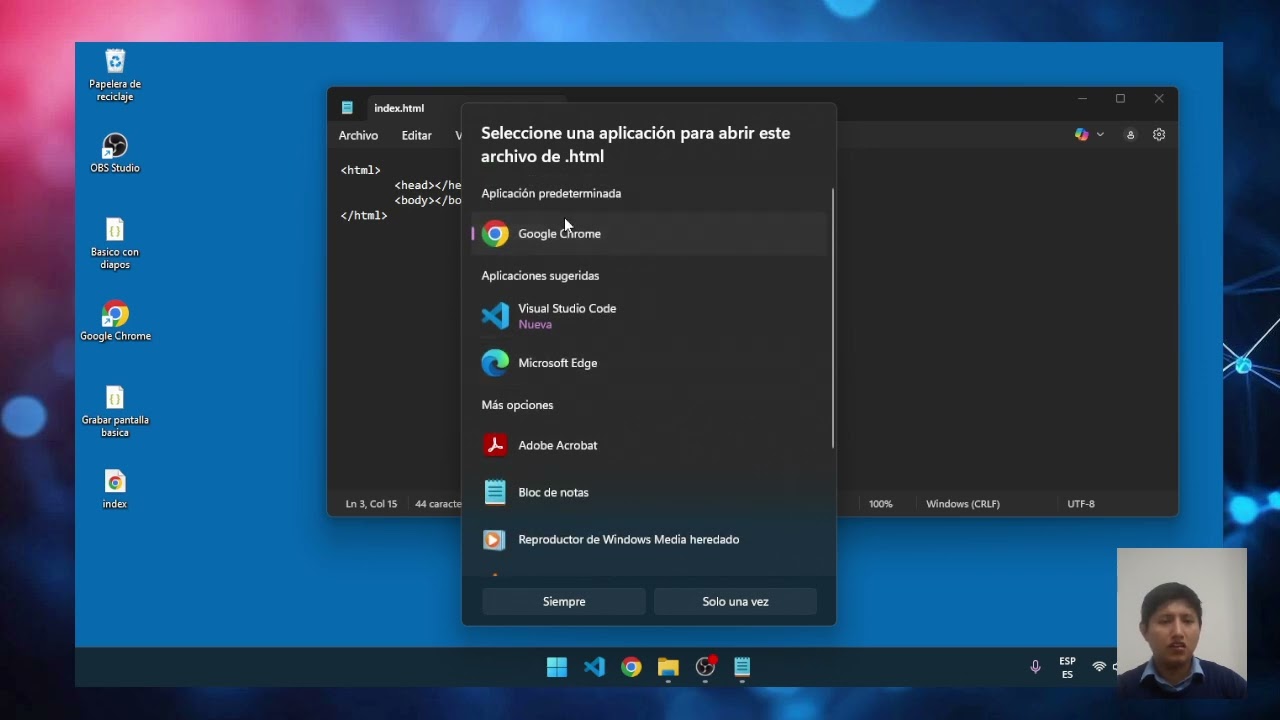
Task: Open the Editar menu in Notepad
Action: 417,135
